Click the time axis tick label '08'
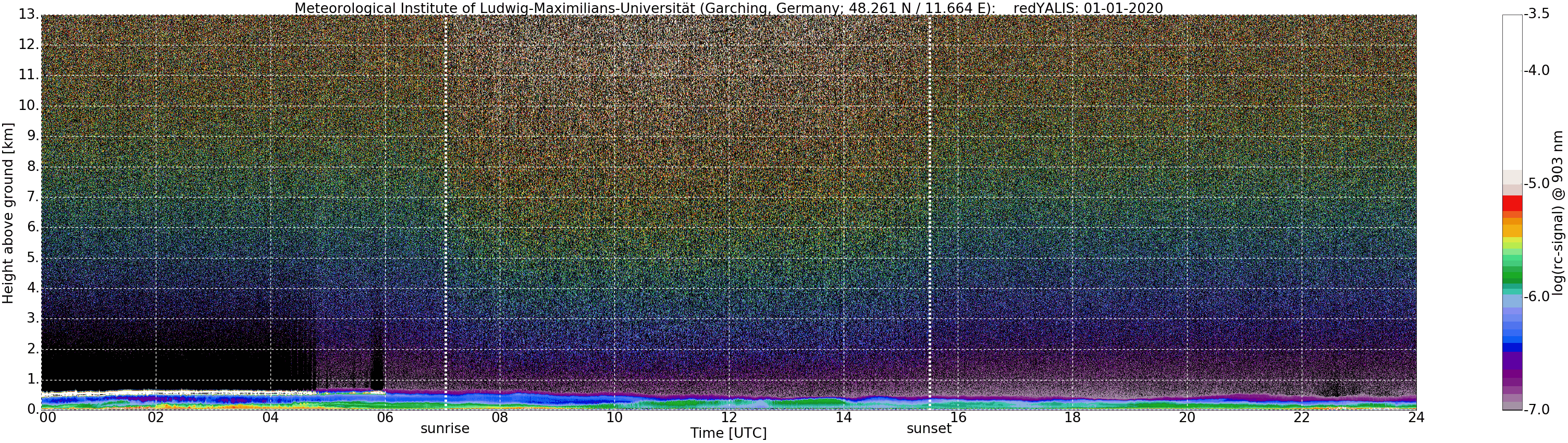Viewport: 1568px width, 443px height. 500,417
